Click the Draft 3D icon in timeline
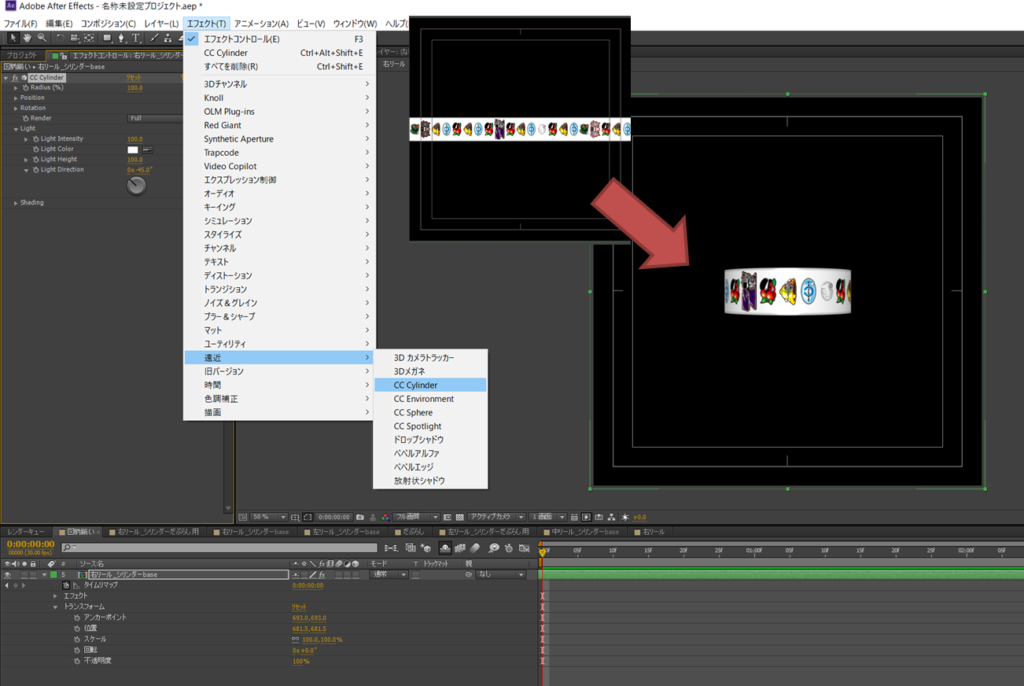The height and width of the screenshot is (686, 1024). pyautogui.click(x=426, y=548)
